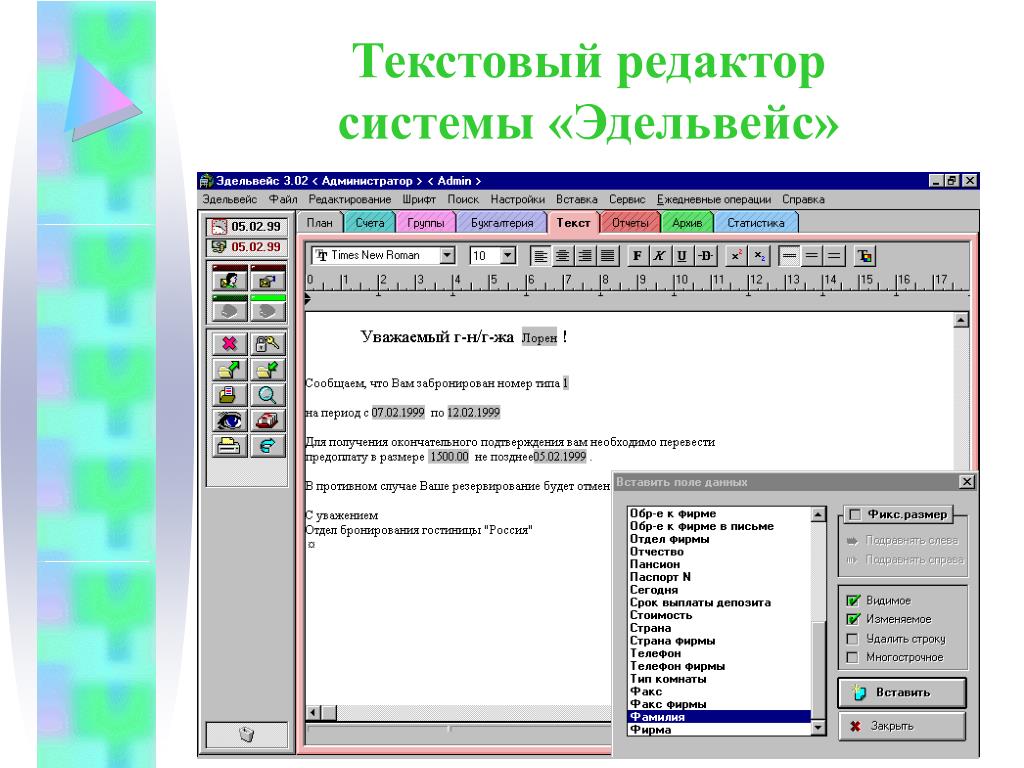Open the text color tool
1024x768 pixels.
point(865,256)
